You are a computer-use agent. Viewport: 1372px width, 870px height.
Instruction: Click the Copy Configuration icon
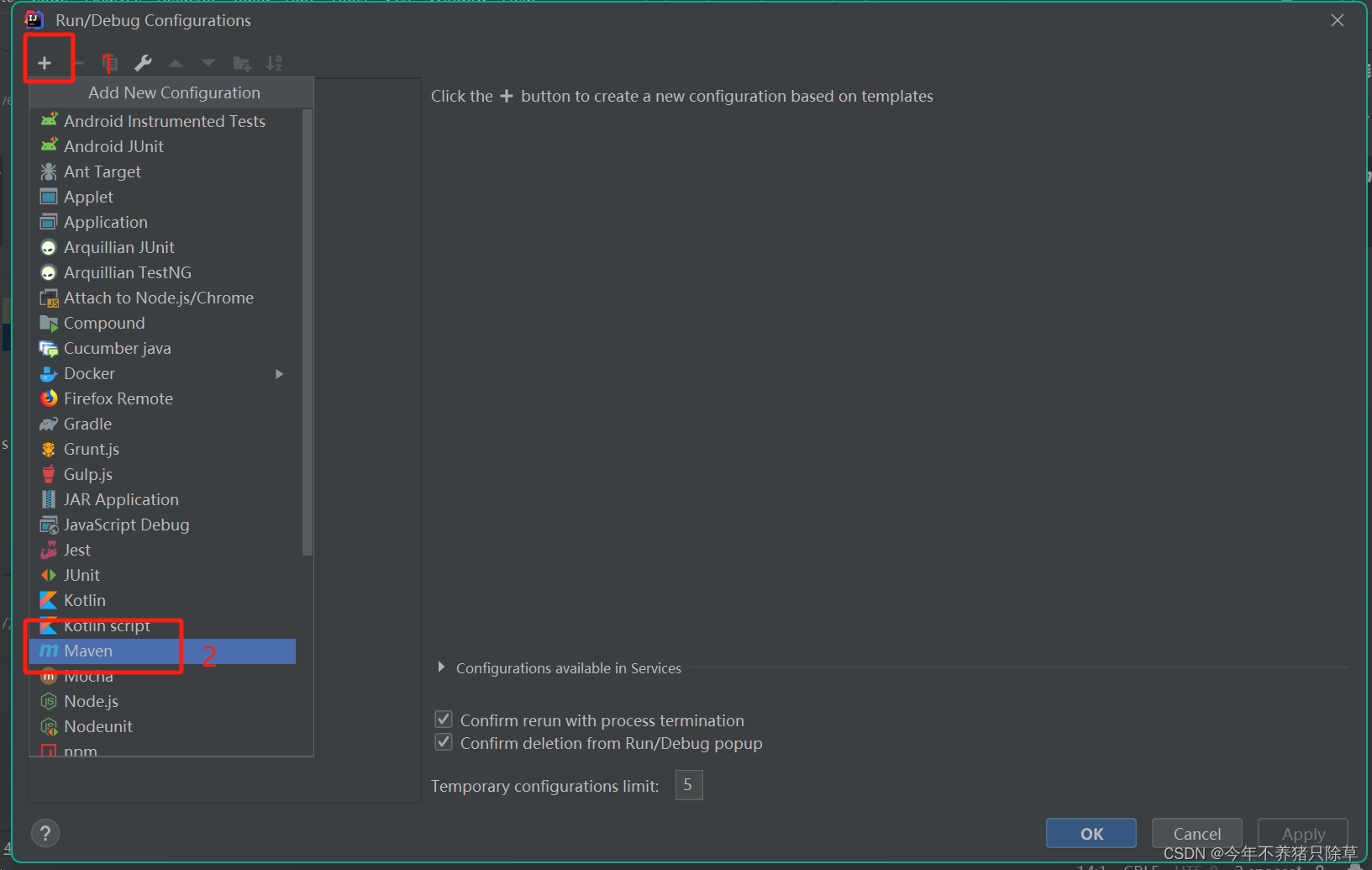110,63
